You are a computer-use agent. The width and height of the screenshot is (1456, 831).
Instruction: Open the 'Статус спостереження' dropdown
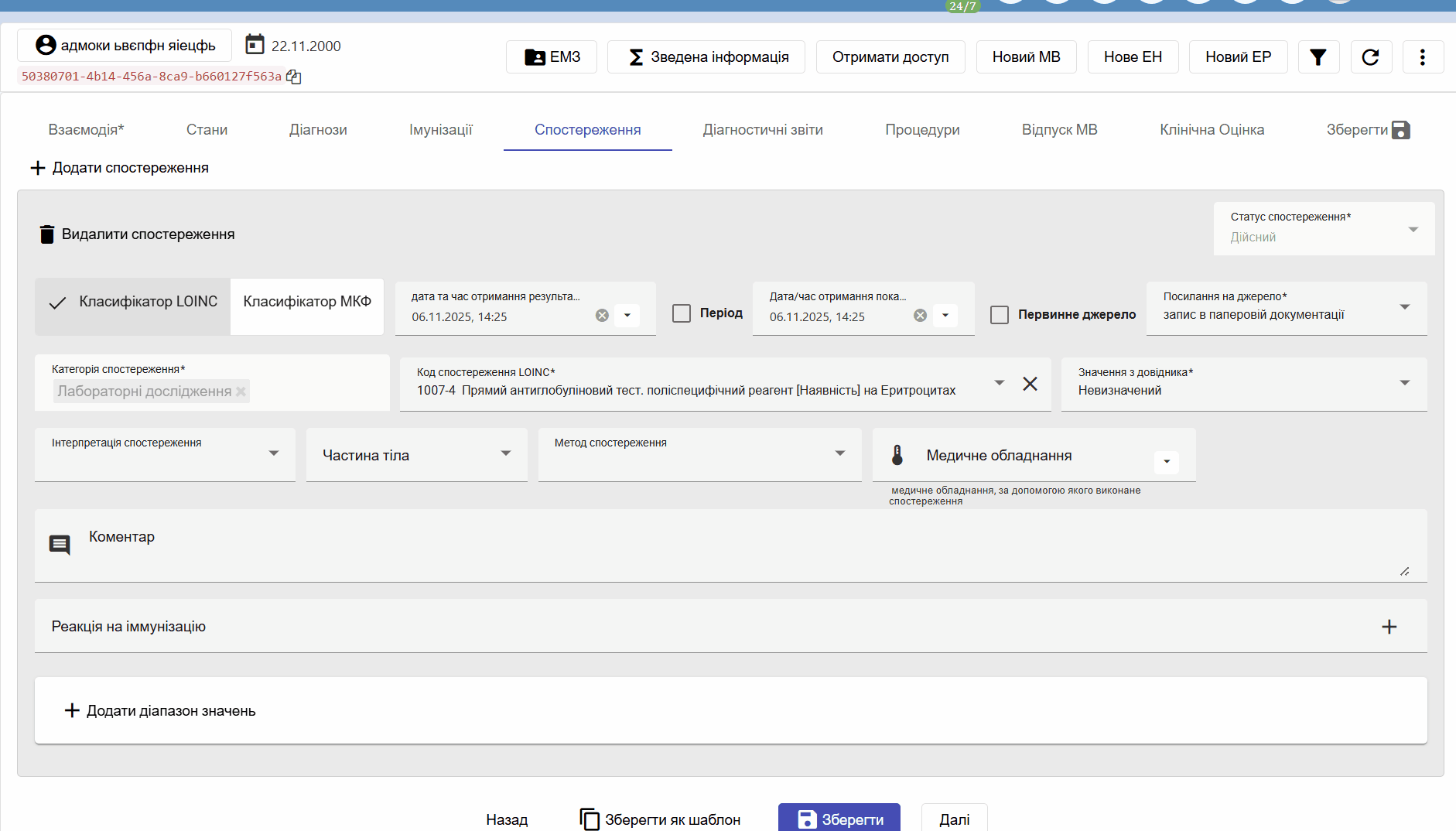pos(1324,229)
